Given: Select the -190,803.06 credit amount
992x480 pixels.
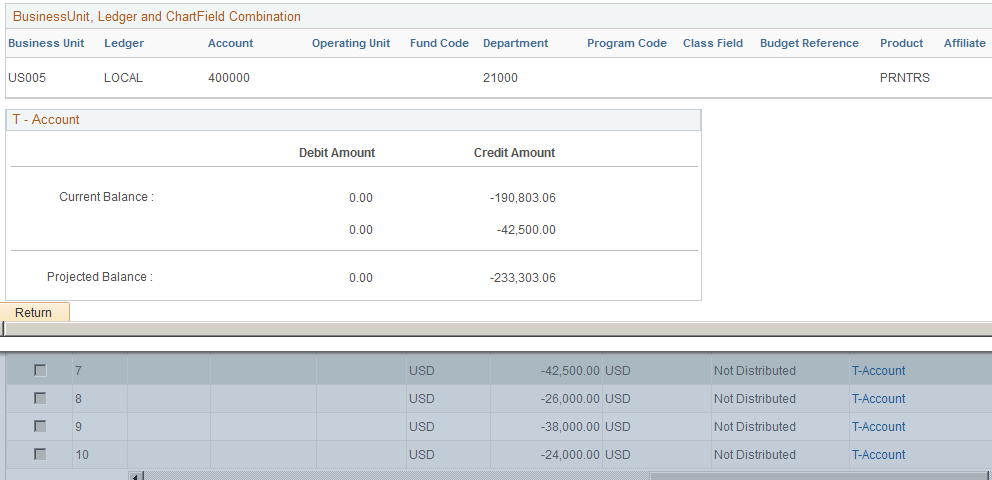Looking at the screenshot, I should tap(523, 198).
